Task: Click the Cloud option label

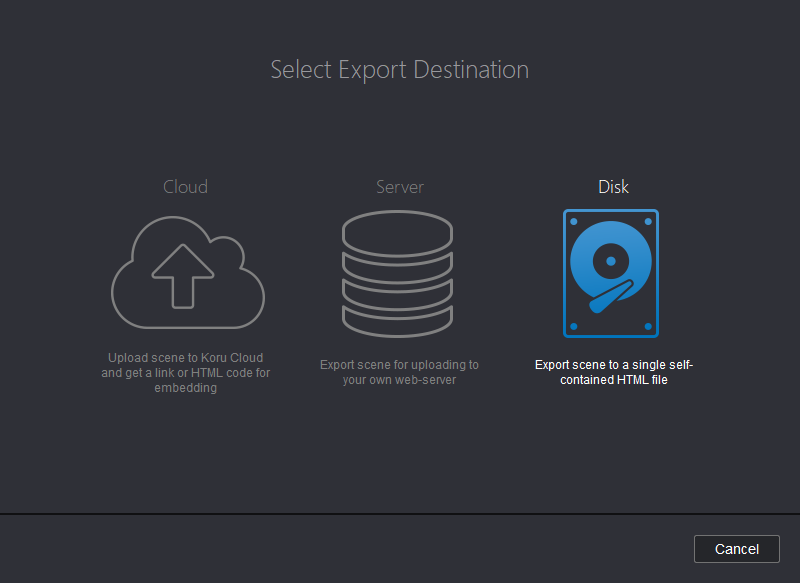Action: 186,187
